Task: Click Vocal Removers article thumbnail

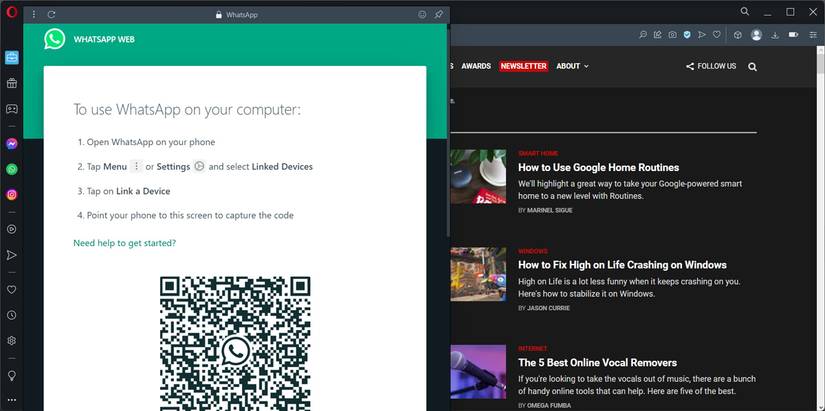Action: (478, 372)
